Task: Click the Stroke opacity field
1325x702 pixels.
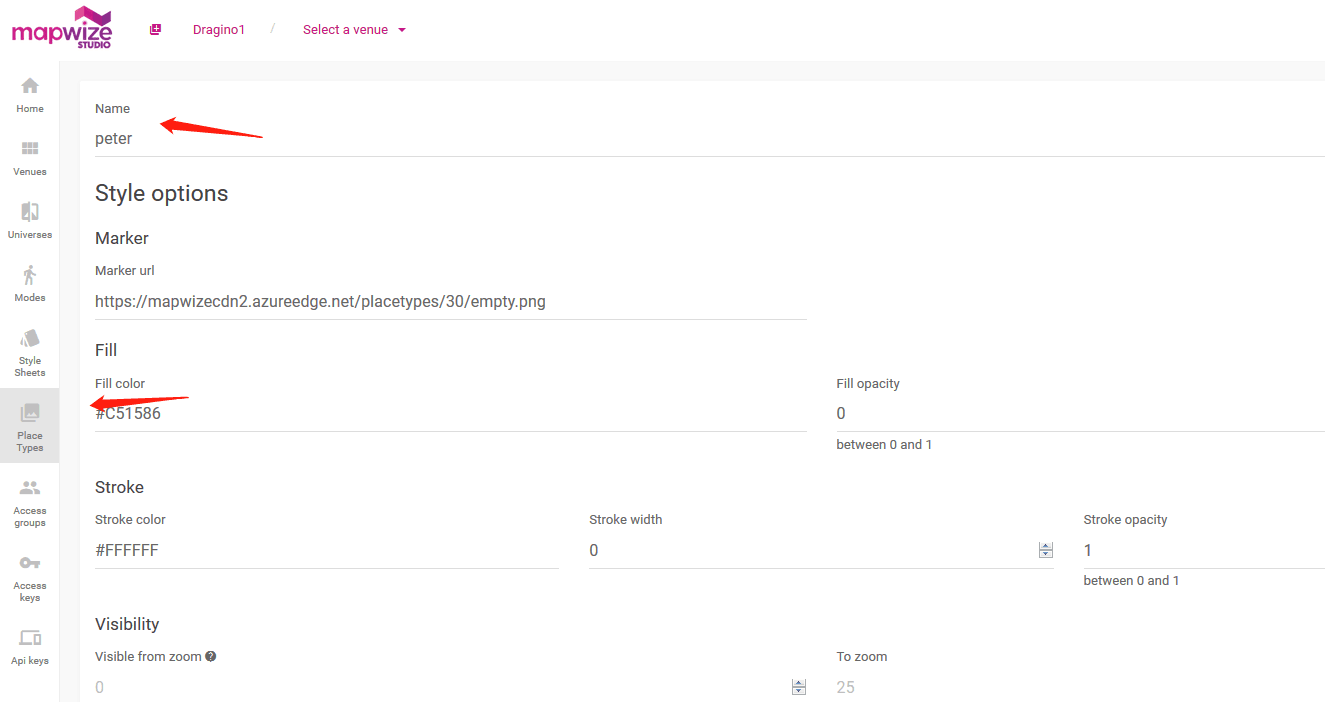Action: pyautogui.click(x=1204, y=550)
